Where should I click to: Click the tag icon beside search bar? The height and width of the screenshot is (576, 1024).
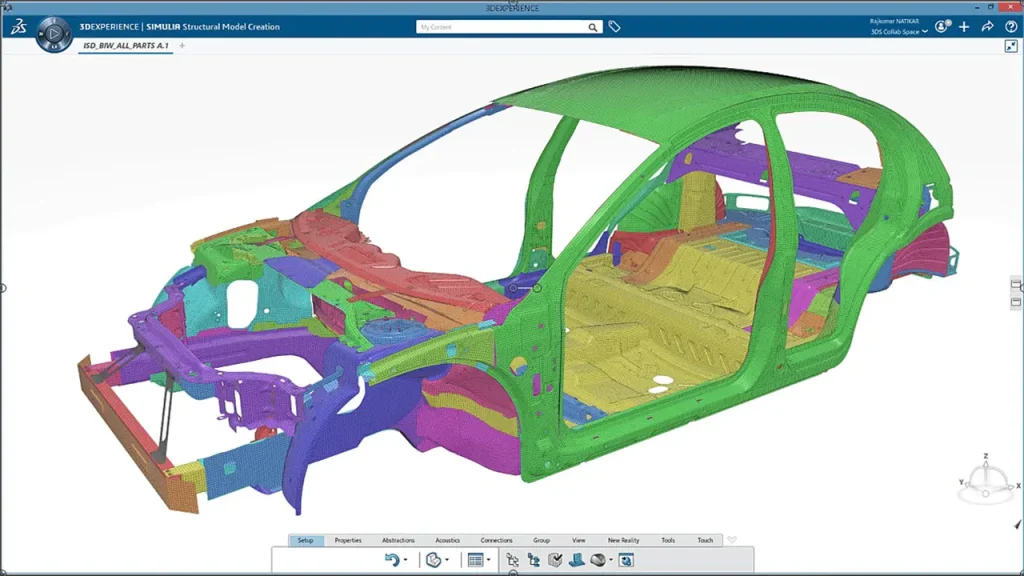614,27
